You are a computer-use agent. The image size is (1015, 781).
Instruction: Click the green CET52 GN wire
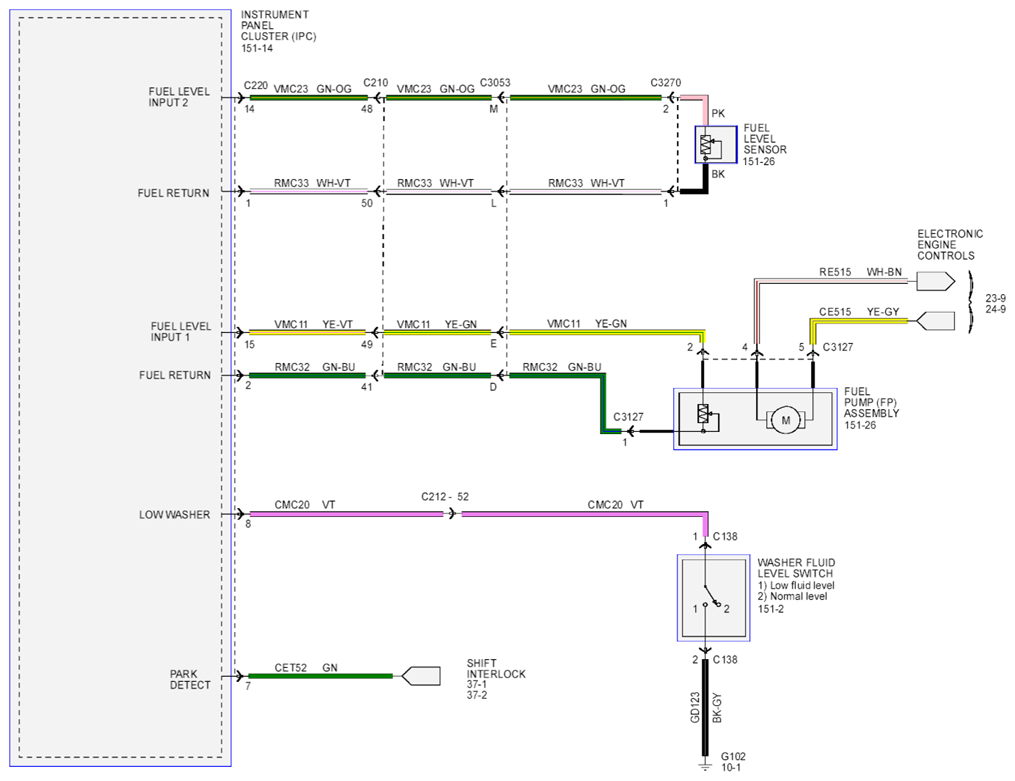pos(320,676)
